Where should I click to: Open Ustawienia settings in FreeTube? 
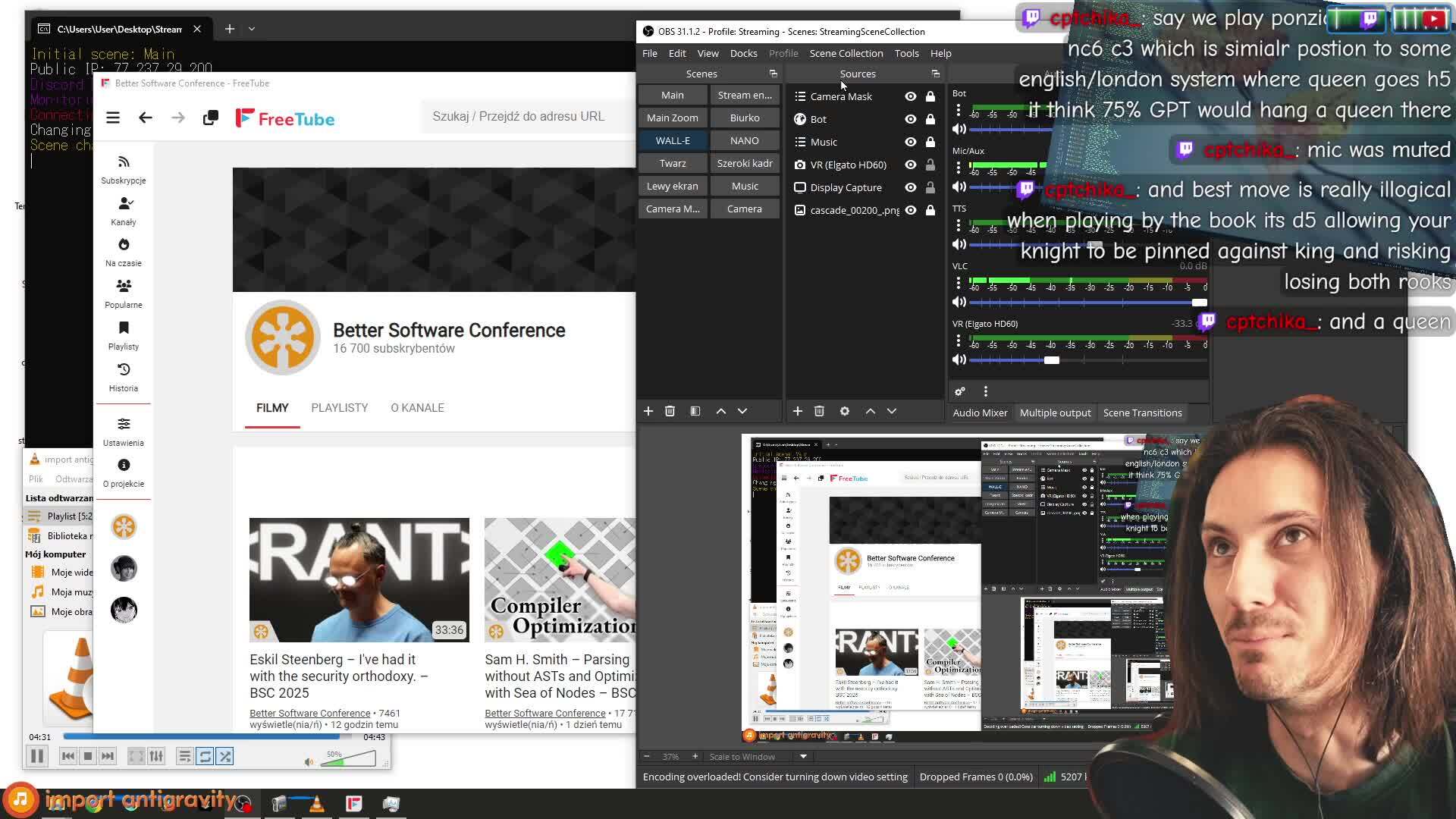(x=124, y=432)
